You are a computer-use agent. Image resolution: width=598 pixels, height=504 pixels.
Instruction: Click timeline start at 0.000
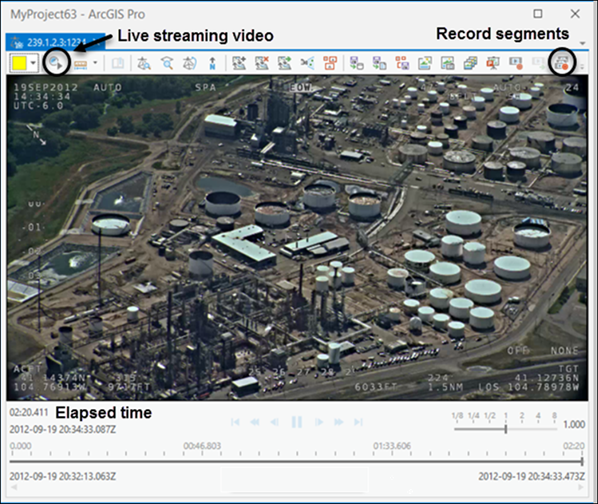(20, 446)
